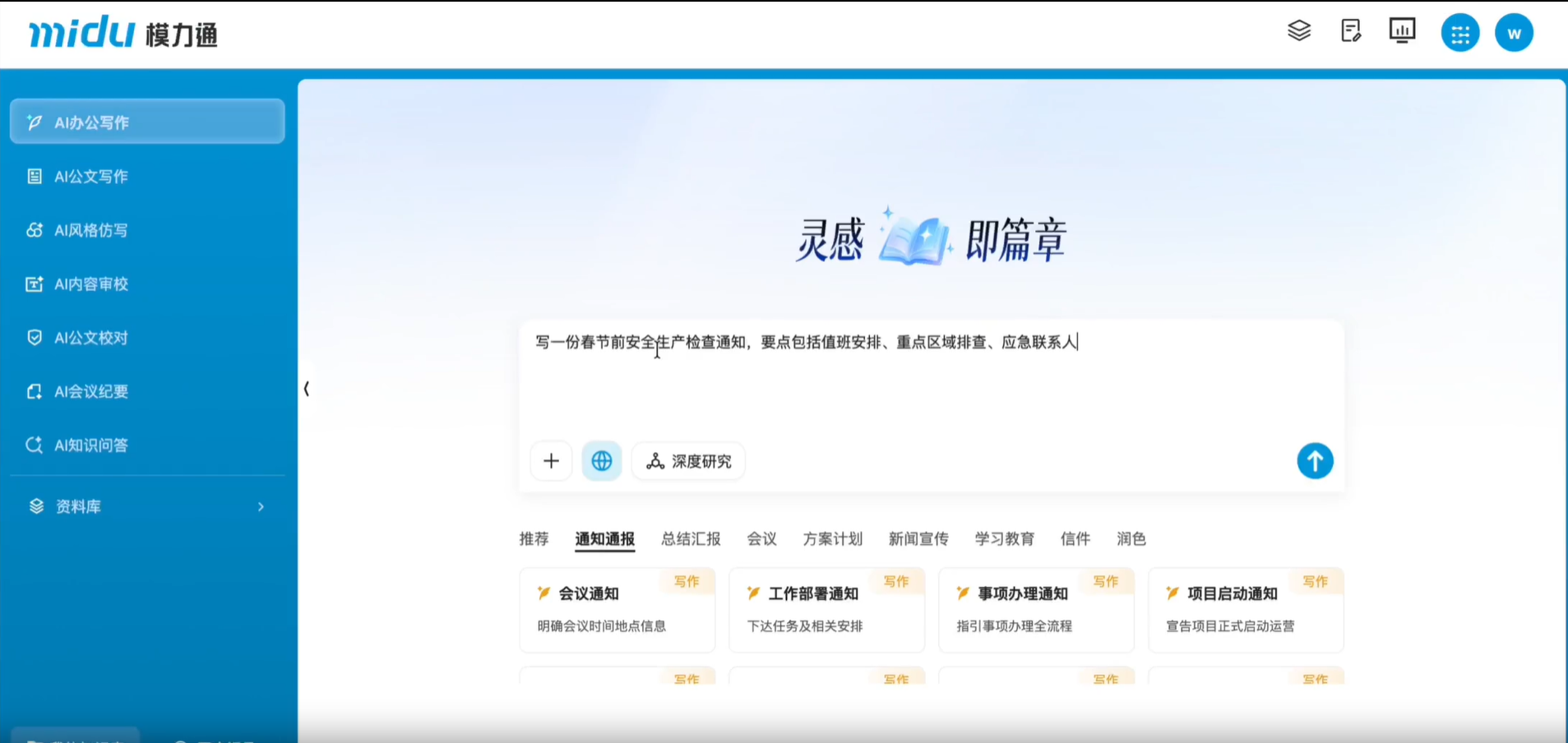Screen dimensions: 1568x743
Task: Click the 会议通知 template card
Action: 617,610
